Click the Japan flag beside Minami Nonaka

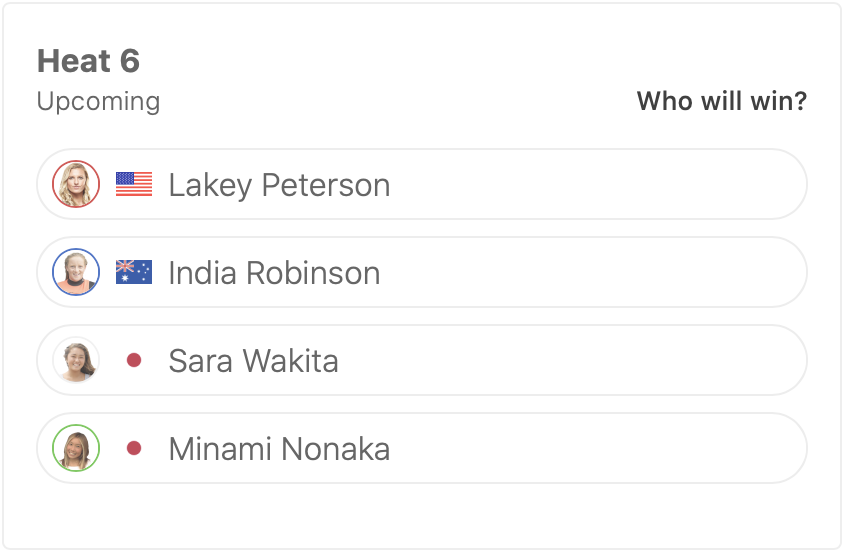click(134, 448)
